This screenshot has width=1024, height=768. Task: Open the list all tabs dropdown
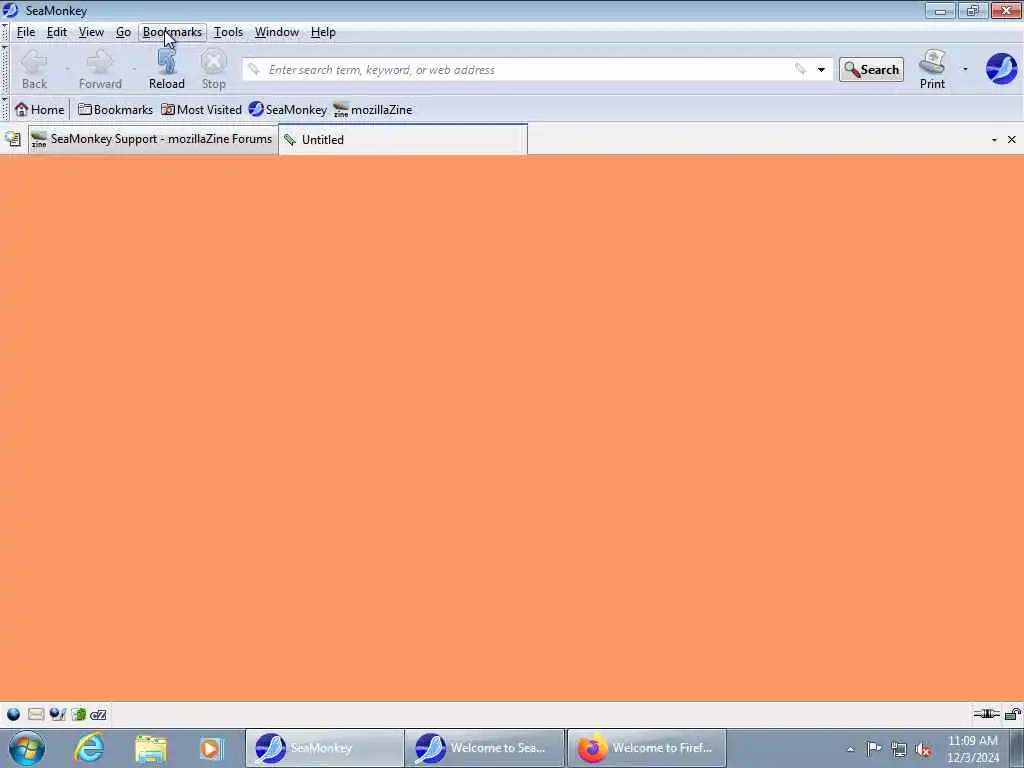pyautogui.click(x=994, y=140)
